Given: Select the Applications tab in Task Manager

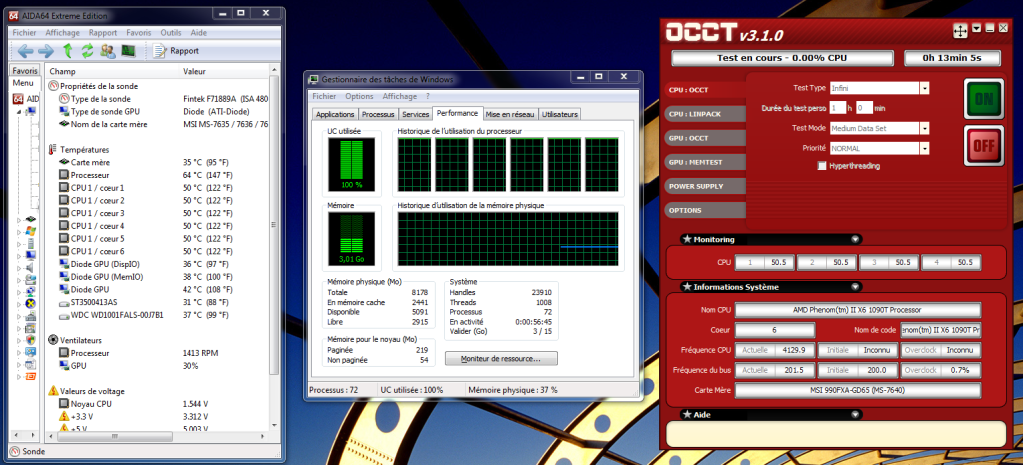Looking at the screenshot, I should pyautogui.click(x=335, y=114).
